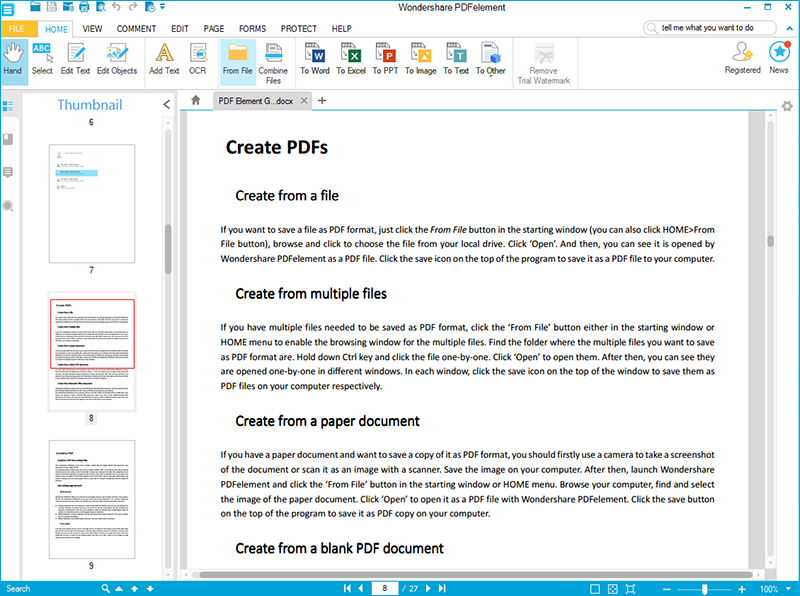The image size is (800, 596).
Task: Show the bookmarks panel in sidebar
Action: (x=9, y=140)
